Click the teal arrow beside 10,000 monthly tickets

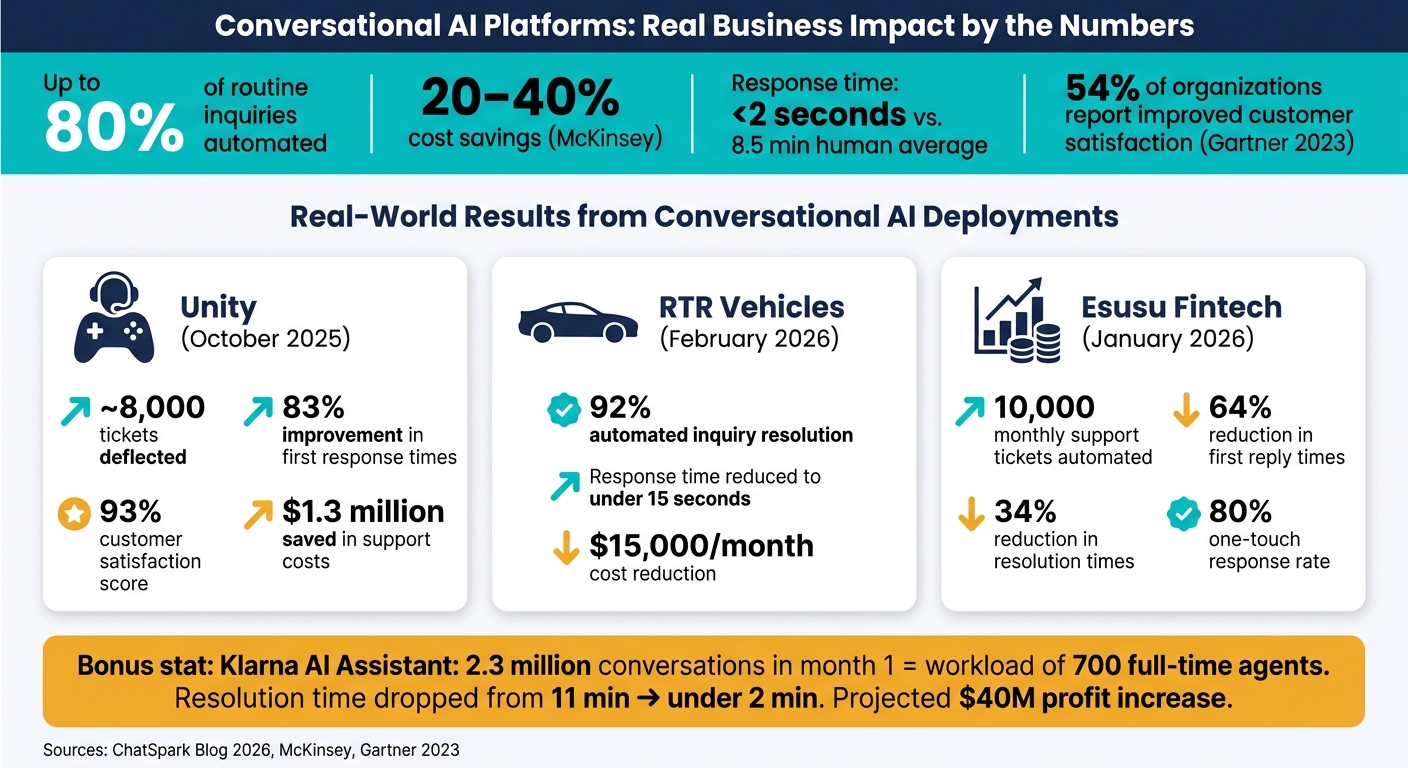[x=972, y=412]
